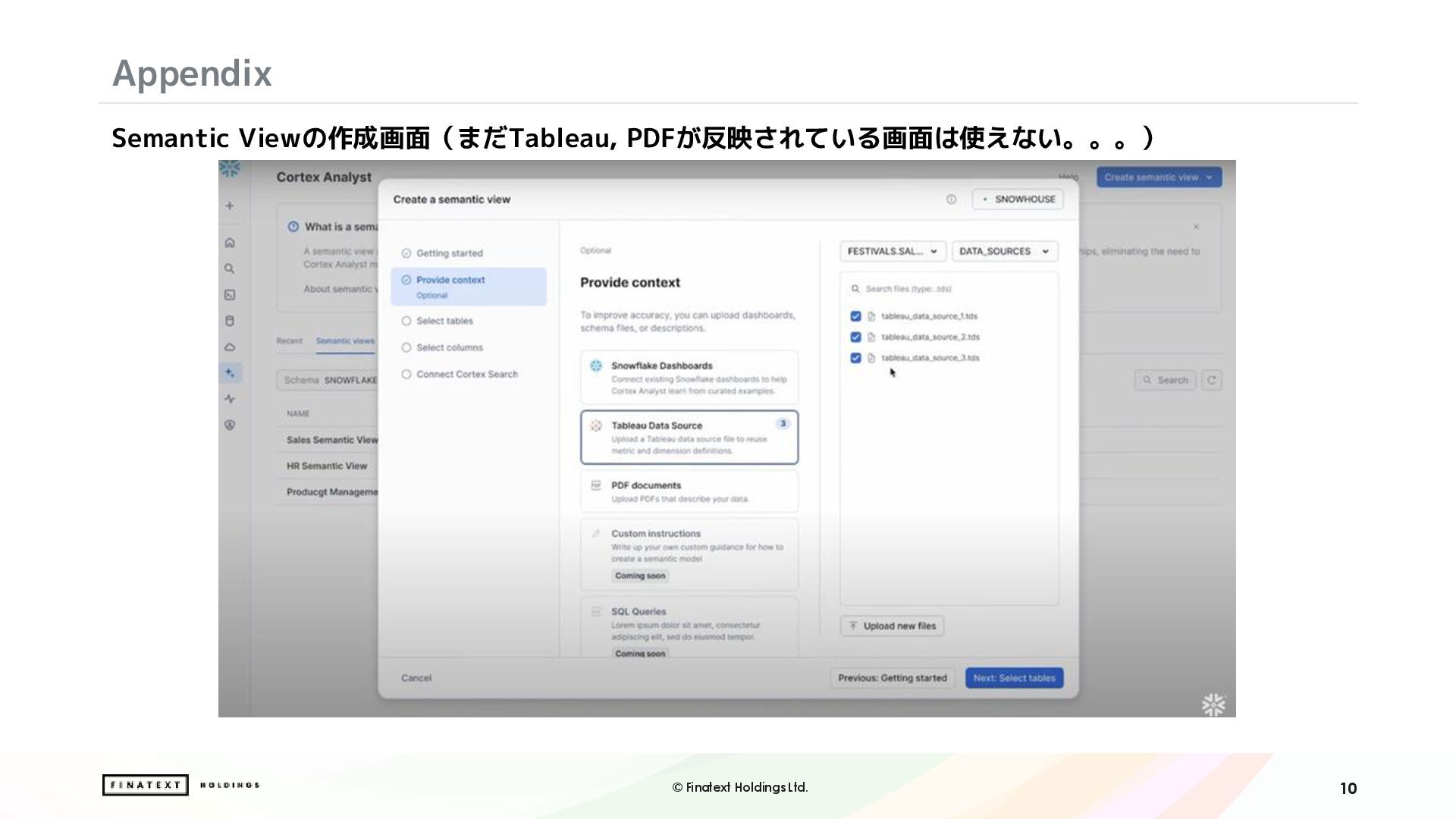Expand the Create semantic view dropdown button

coord(1159,177)
